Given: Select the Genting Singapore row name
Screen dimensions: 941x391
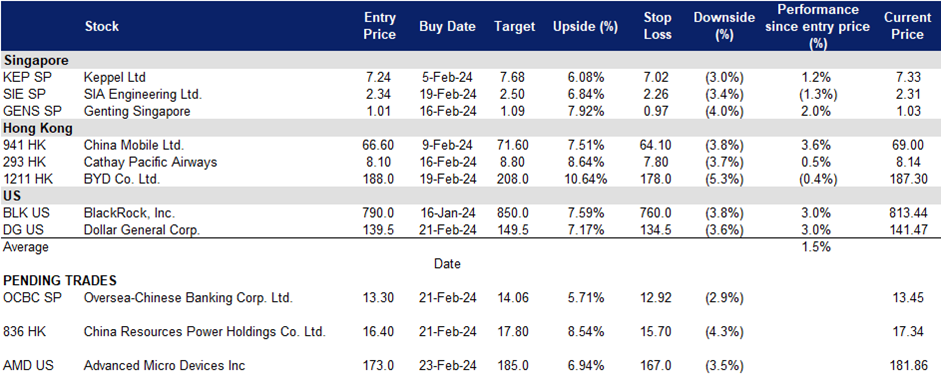Looking at the screenshot, I should [x=137, y=111].
